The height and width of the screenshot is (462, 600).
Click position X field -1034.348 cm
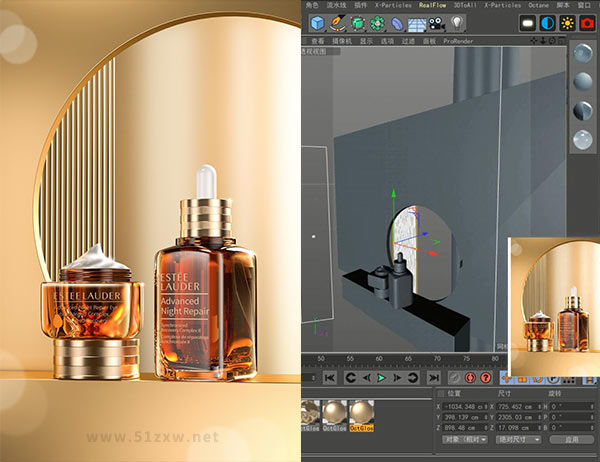pyautogui.click(x=465, y=406)
